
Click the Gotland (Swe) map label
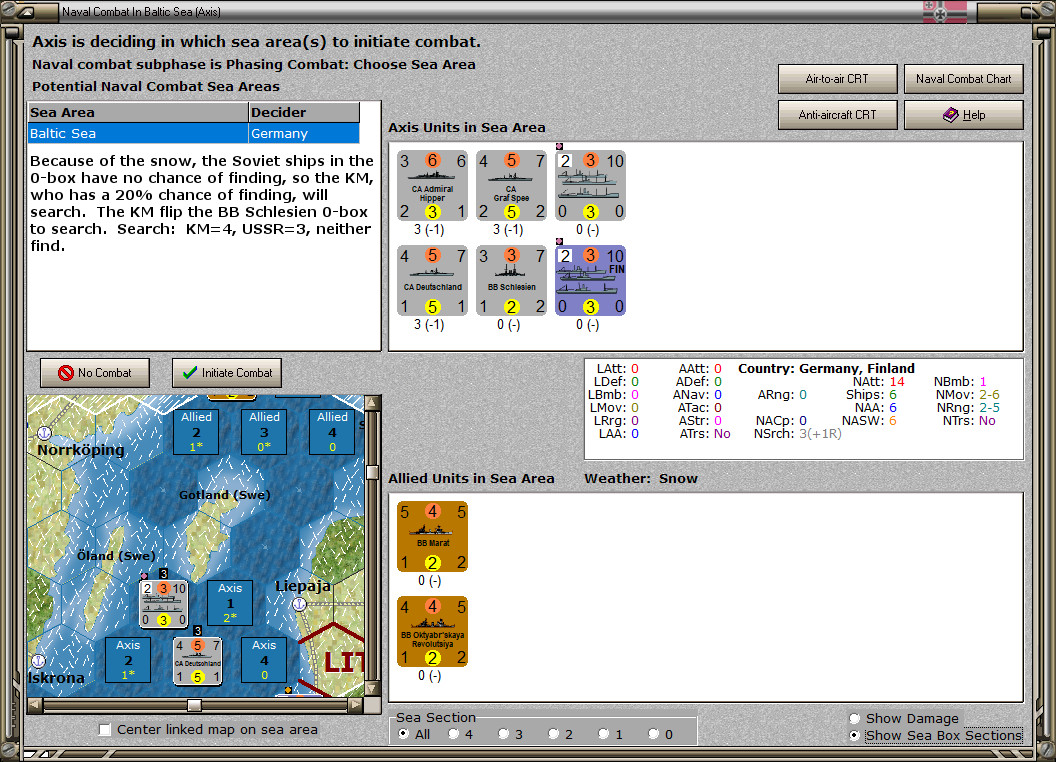[225, 495]
